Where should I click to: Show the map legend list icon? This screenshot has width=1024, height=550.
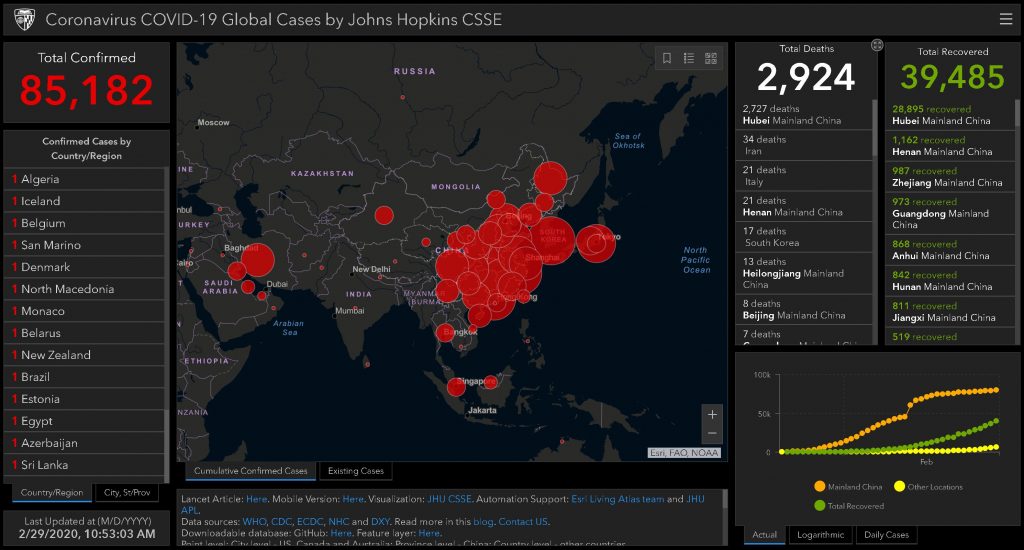tap(689, 58)
